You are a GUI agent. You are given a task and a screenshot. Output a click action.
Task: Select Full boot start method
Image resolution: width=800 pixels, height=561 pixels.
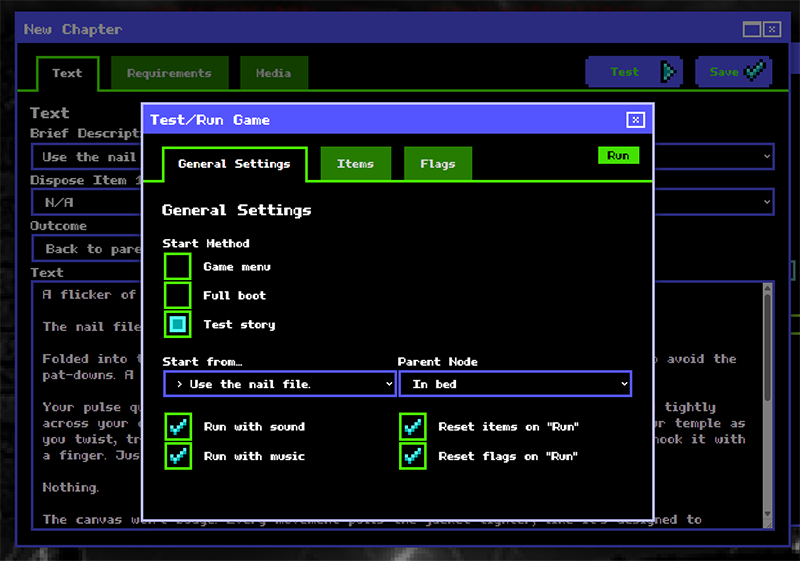click(178, 296)
